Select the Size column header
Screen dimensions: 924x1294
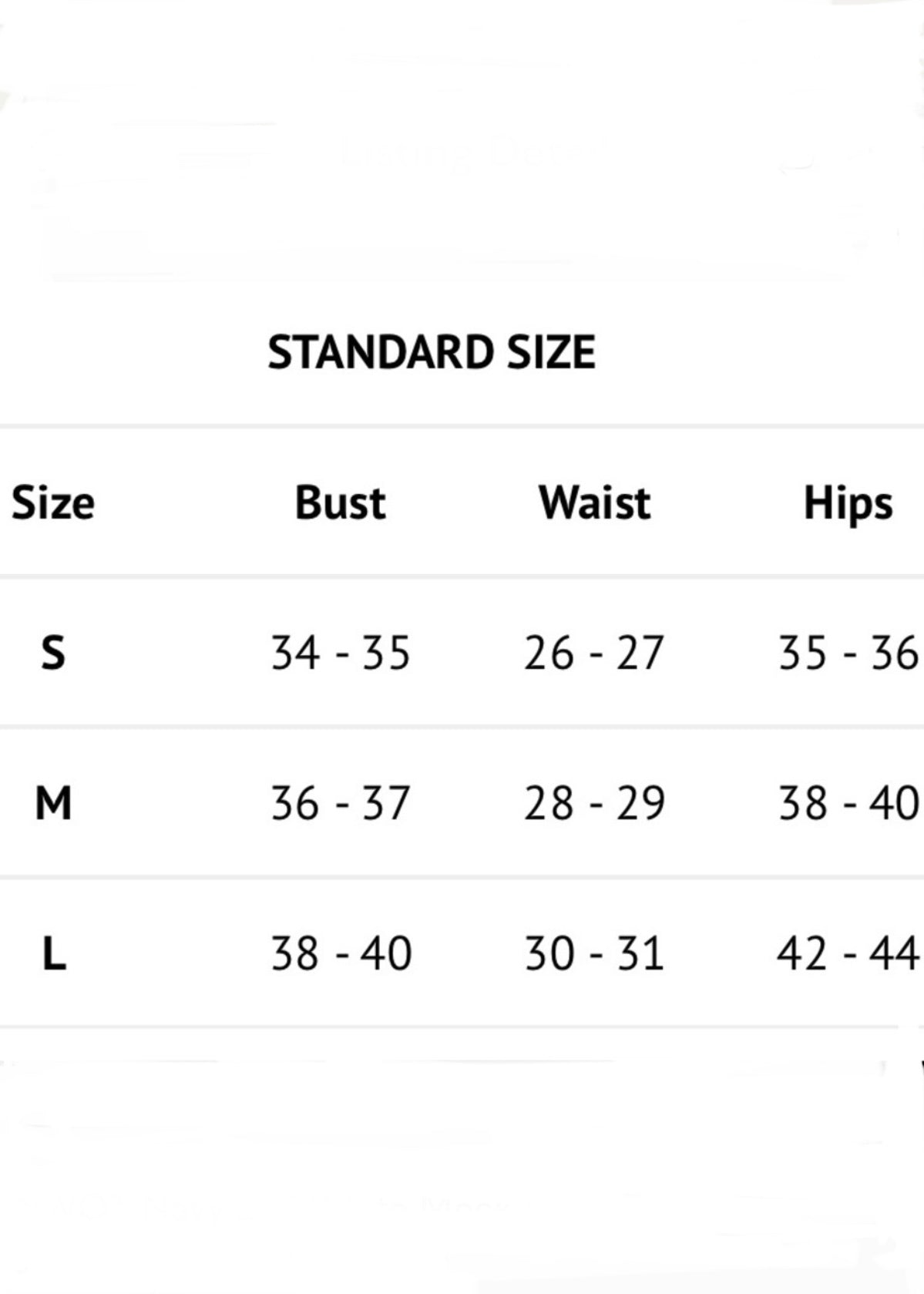pos(53,503)
